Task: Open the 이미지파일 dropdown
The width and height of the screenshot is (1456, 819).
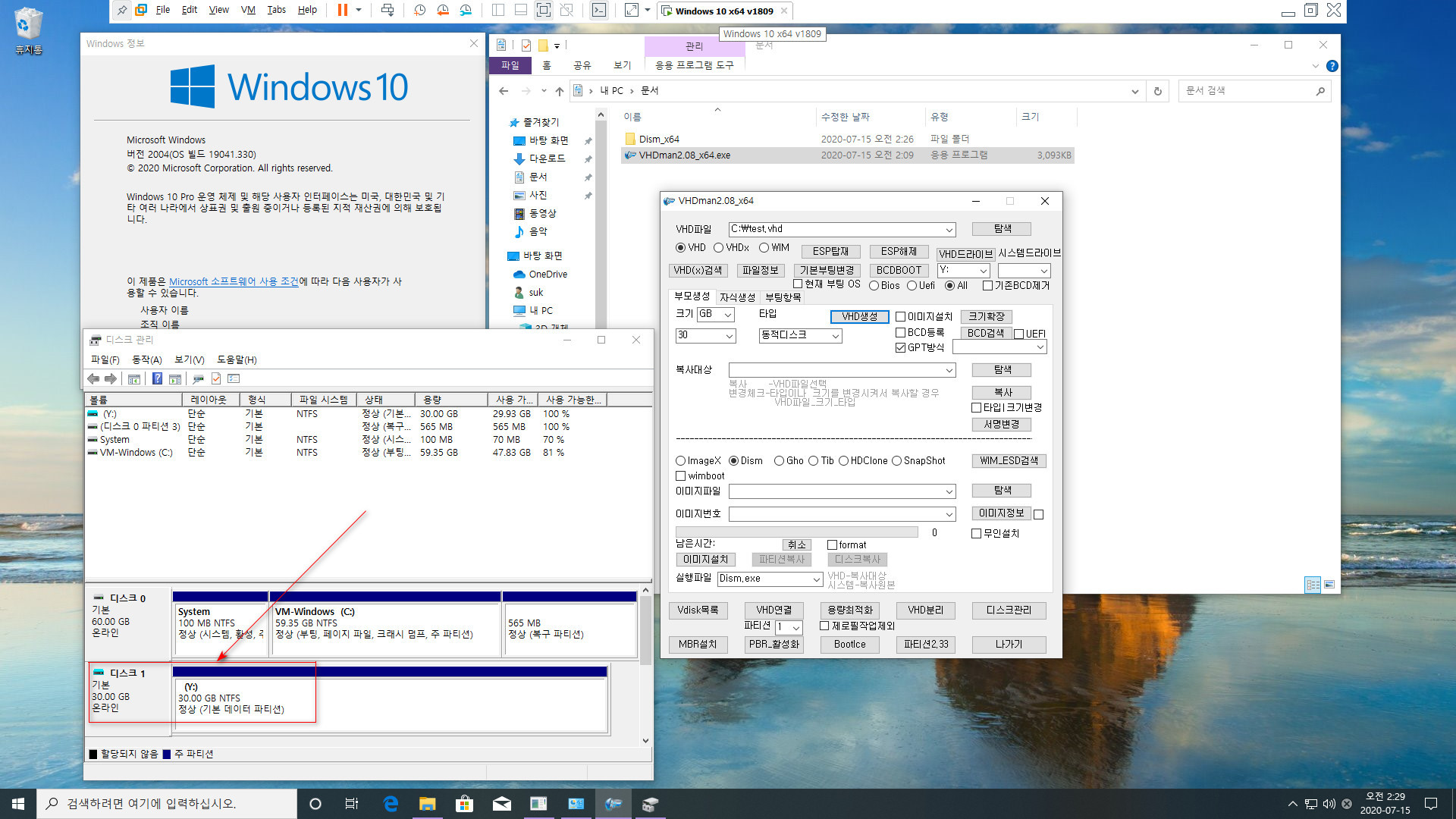Action: click(949, 492)
